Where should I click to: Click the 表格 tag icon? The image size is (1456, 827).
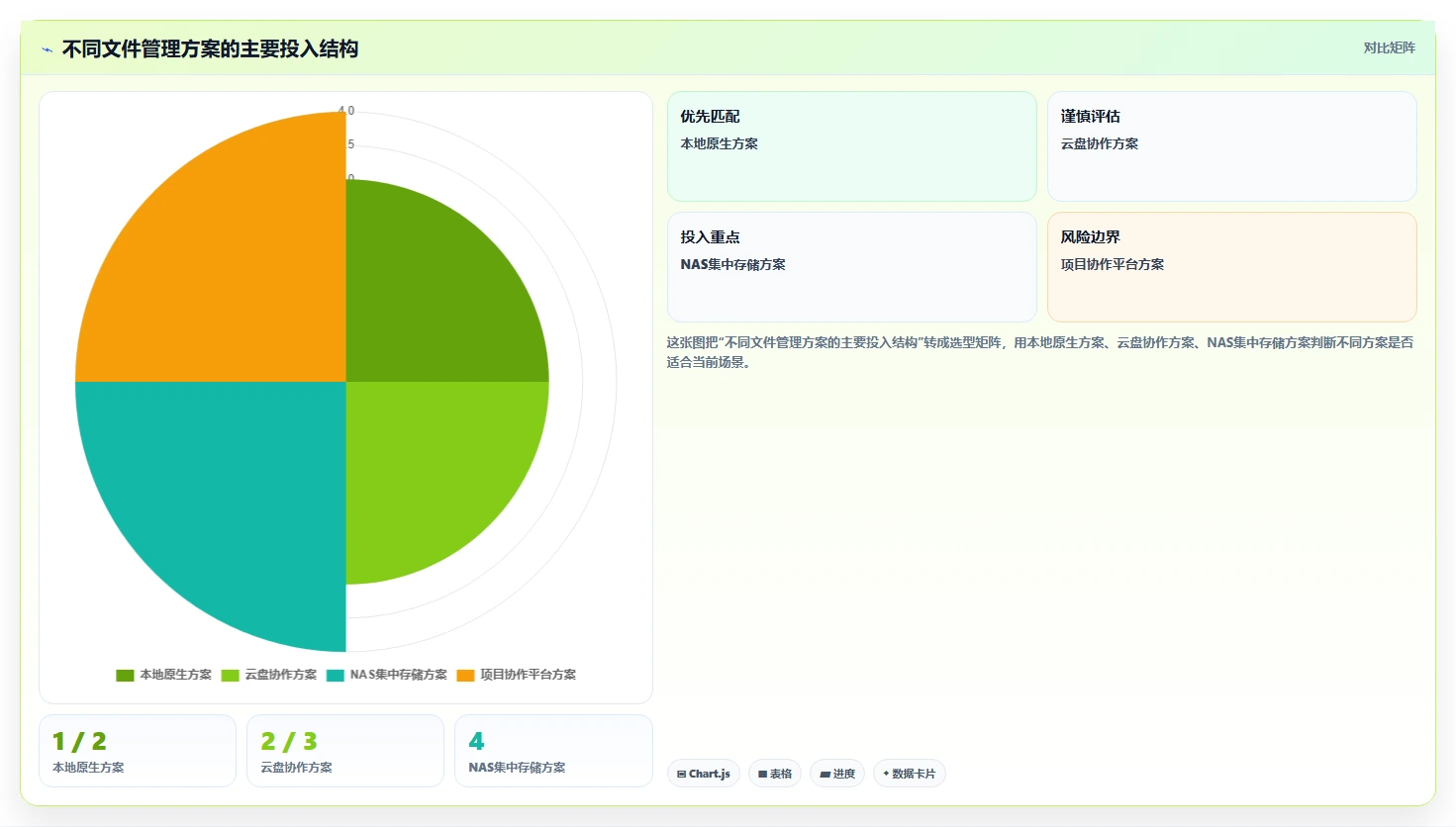coord(763,774)
